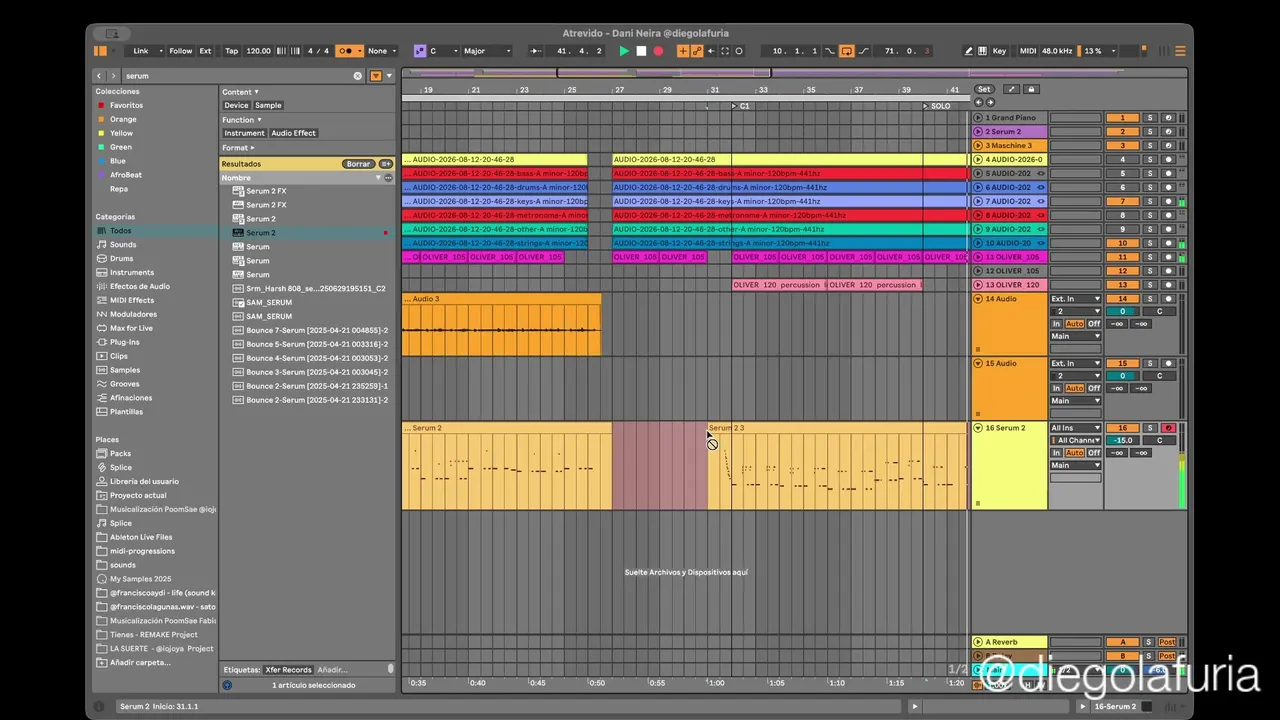Start playback with the green Play button
The height and width of the screenshot is (720, 1280).
[x=624, y=51]
